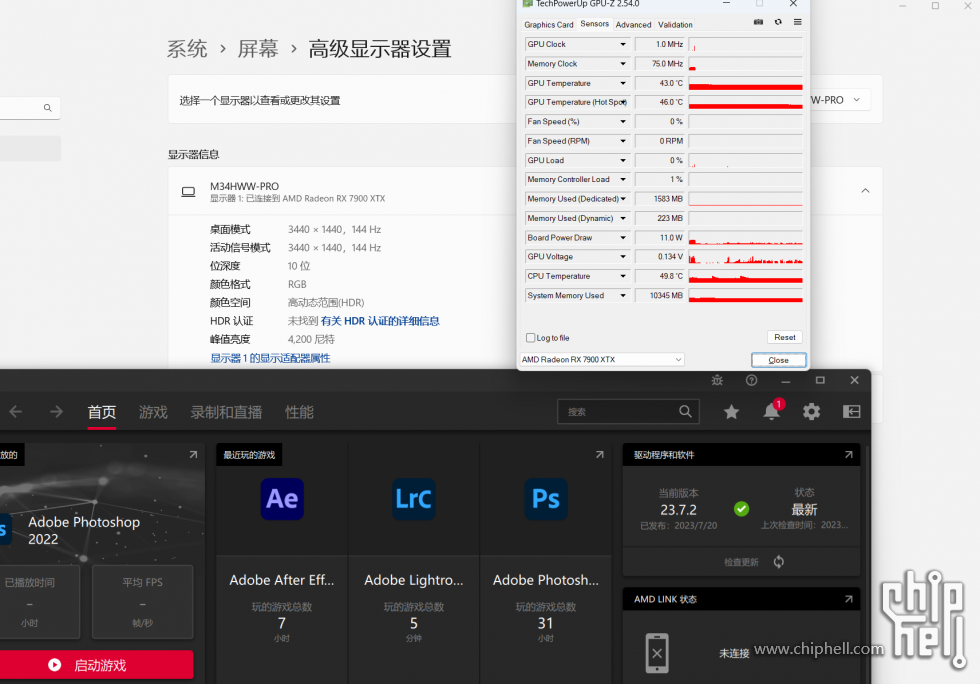Select the 游戏 tab in AMD Software
Screen dimensions: 980x684
click(x=153, y=412)
